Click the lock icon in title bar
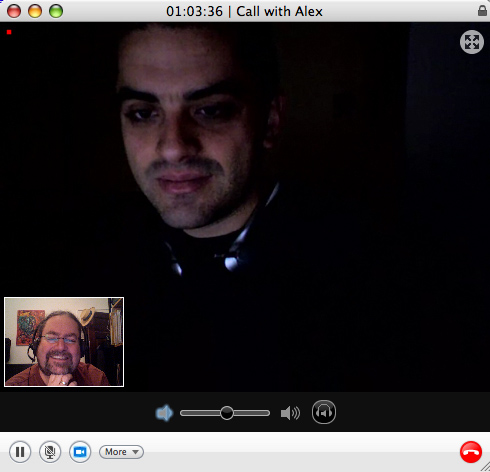 pyautogui.click(x=482, y=11)
